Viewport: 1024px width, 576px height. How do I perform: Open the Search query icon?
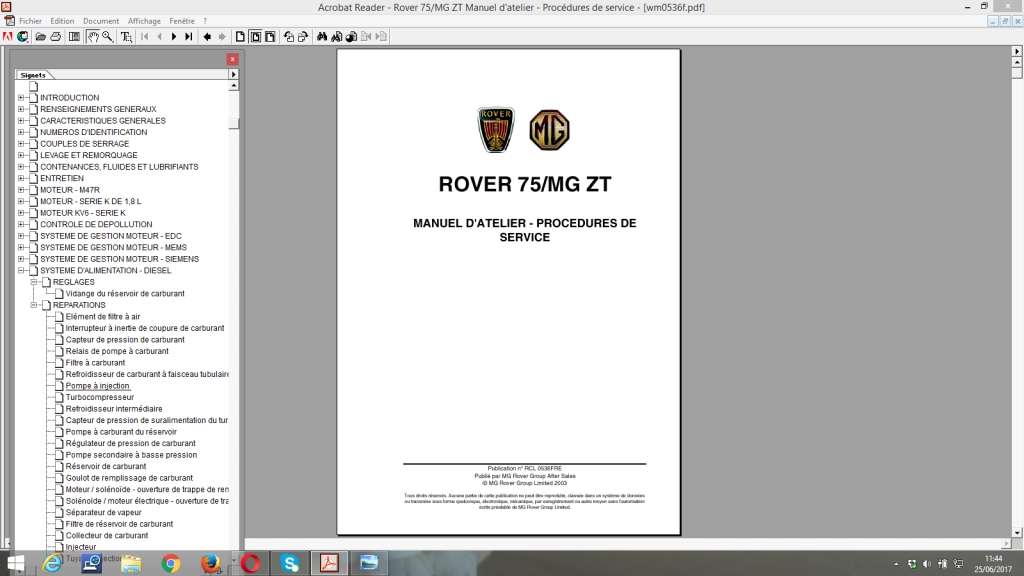coord(351,37)
